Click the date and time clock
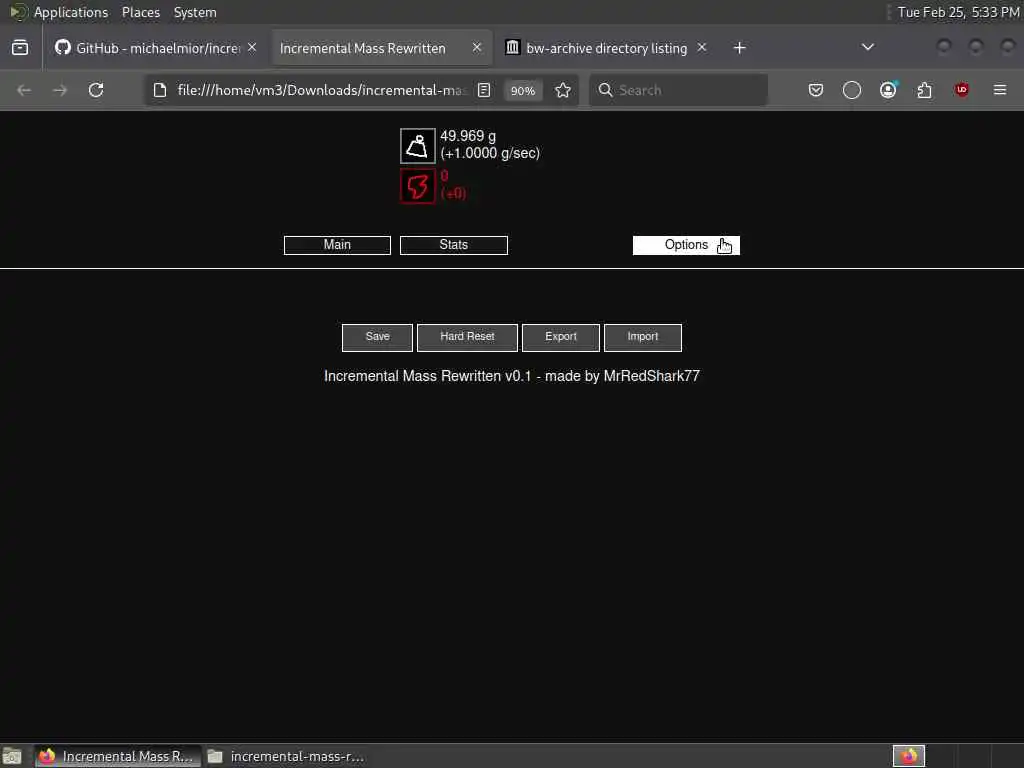This screenshot has width=1024, height=768. pyautogui.click(x=958, y=12)
